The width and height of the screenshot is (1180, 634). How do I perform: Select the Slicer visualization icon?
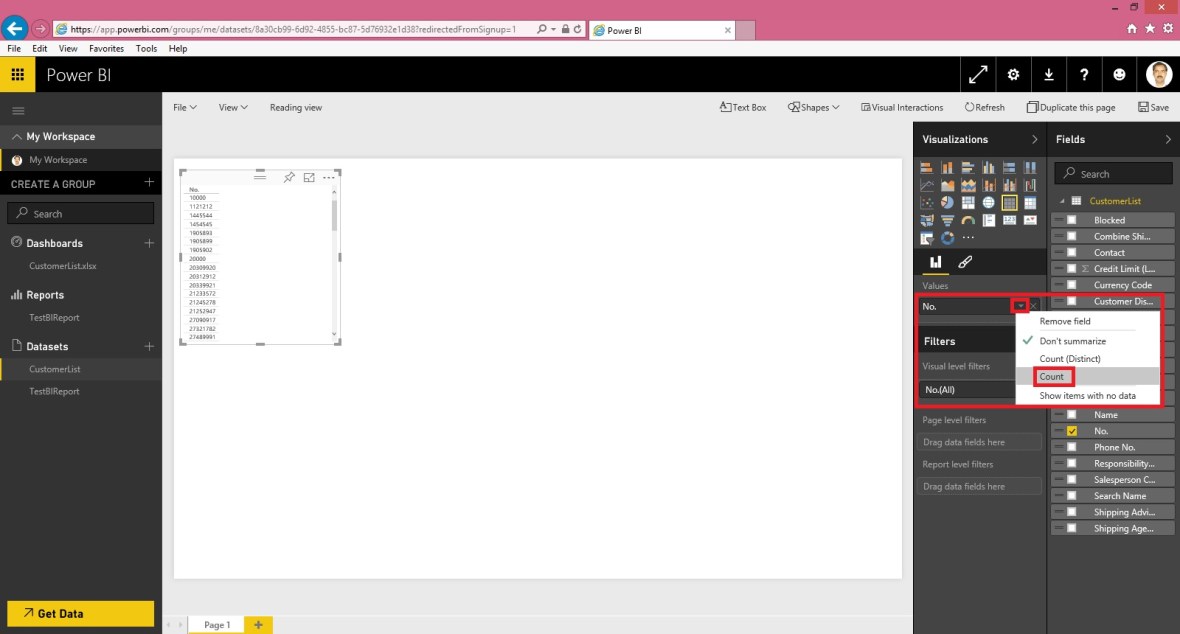926,237
